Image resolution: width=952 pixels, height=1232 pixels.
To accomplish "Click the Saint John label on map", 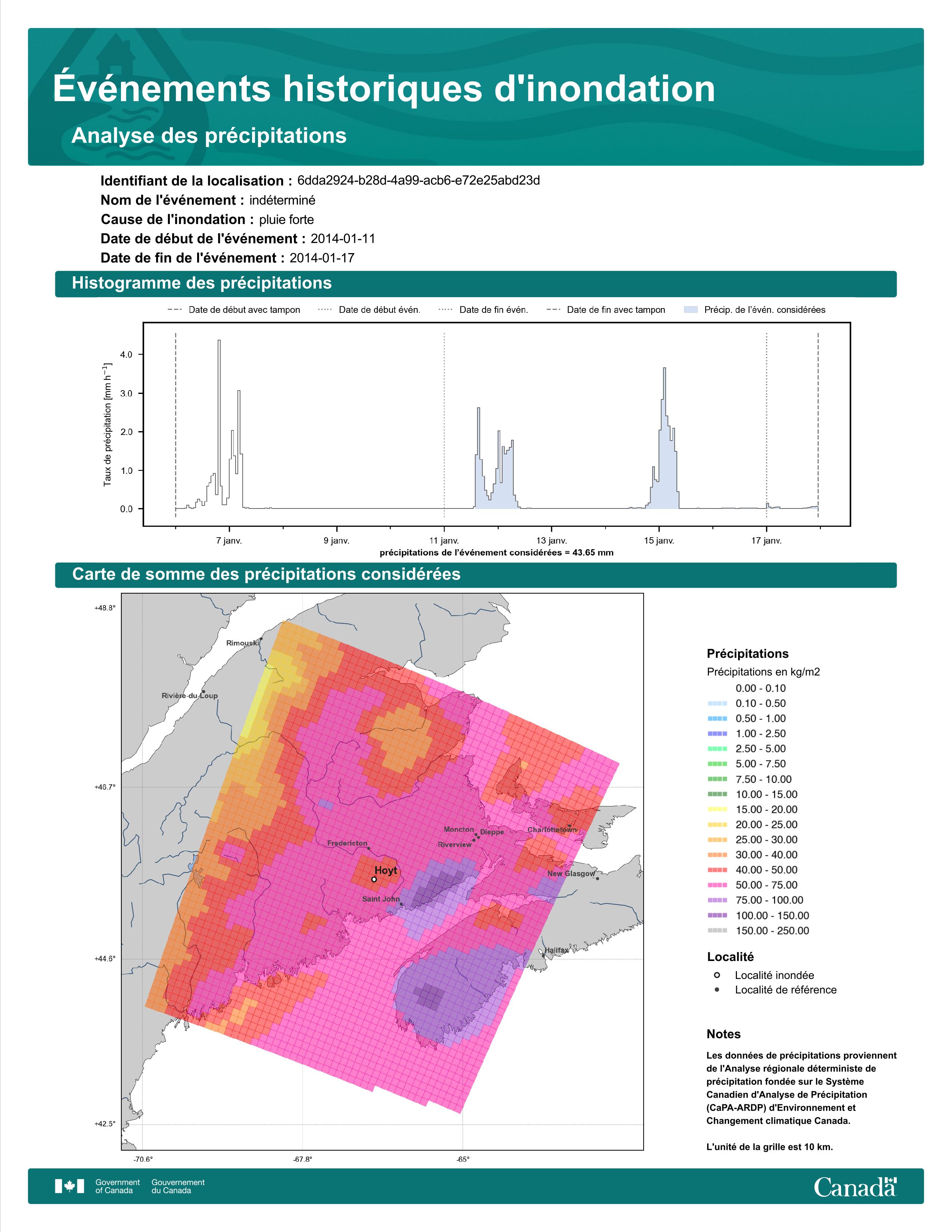I will coord(381,899).
